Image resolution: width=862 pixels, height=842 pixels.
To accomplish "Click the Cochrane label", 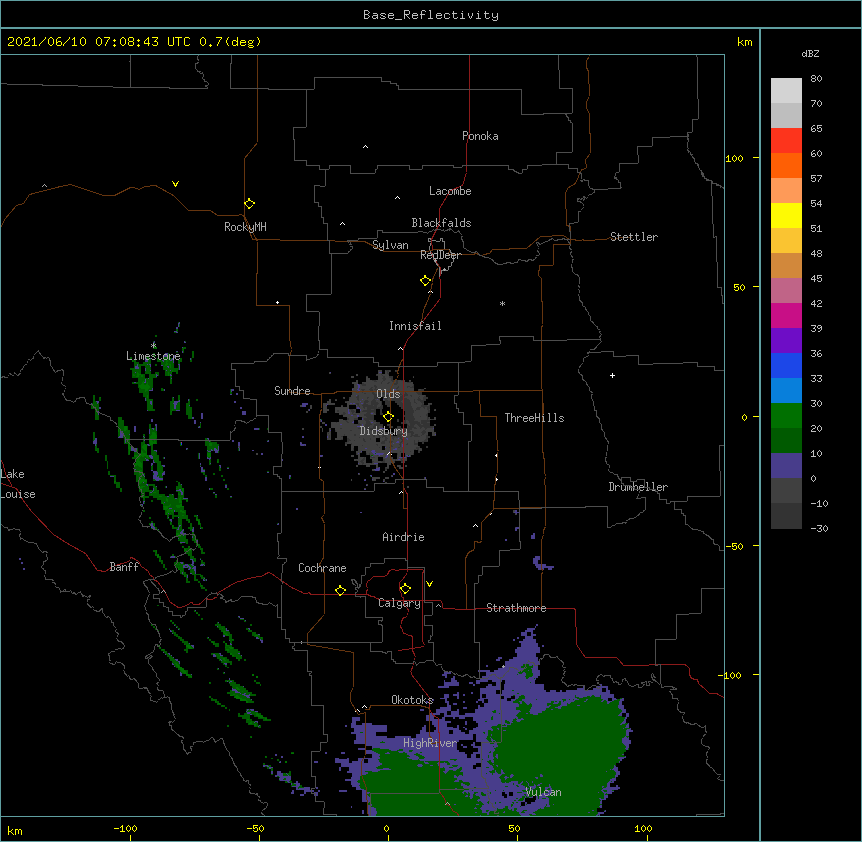I will [x=322, y=568].
